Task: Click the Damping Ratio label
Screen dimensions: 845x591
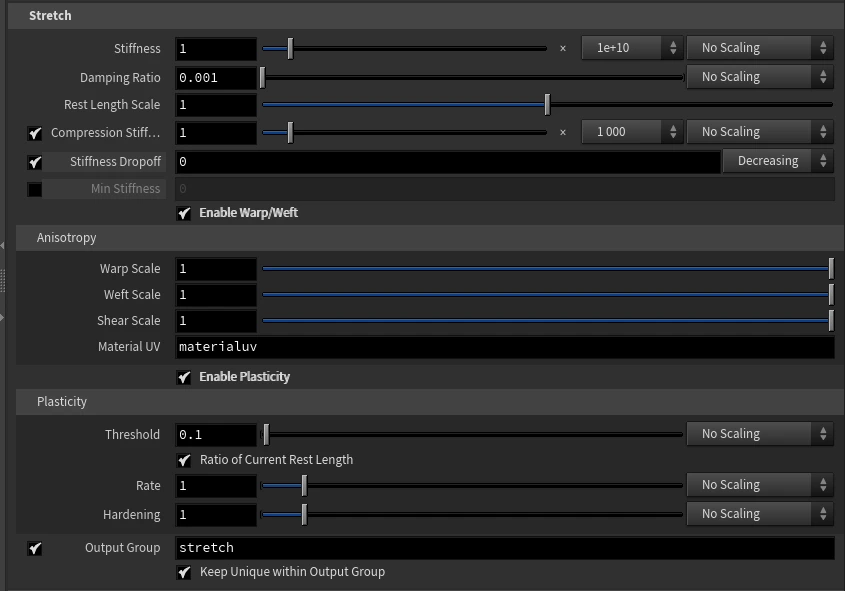Action: [x=120, y=78]
